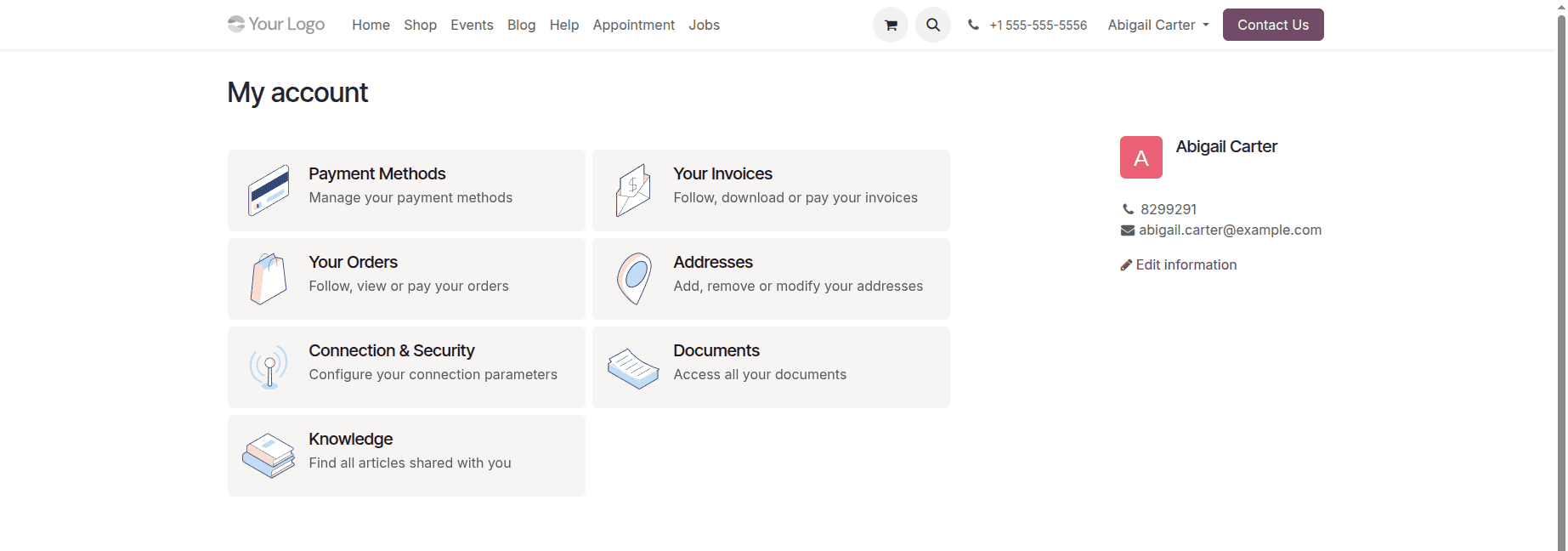Click the phone icon beside 8299291
The width and height of the screenshot is (1568, 551).
coord(1129,209)
